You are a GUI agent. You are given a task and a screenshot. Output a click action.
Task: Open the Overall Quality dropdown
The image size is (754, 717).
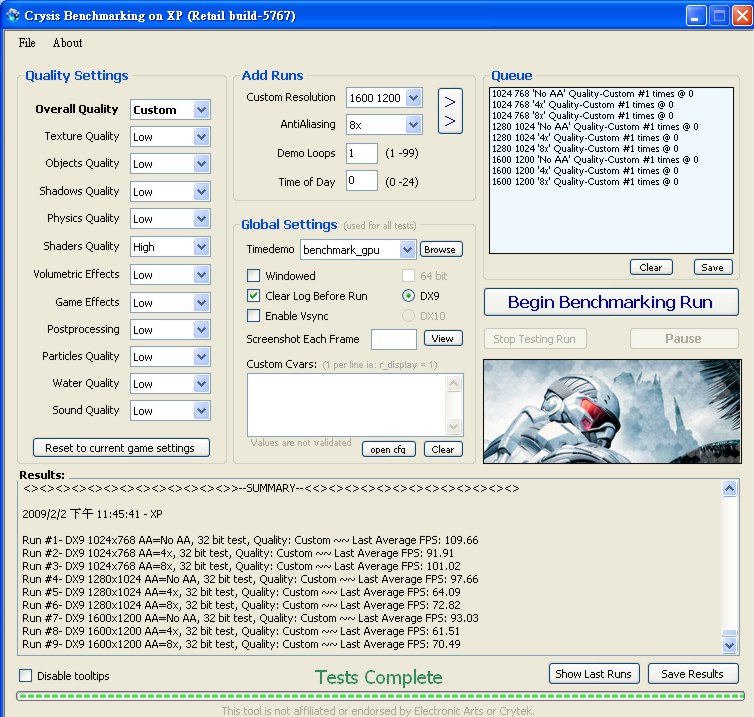coord(201,110)
